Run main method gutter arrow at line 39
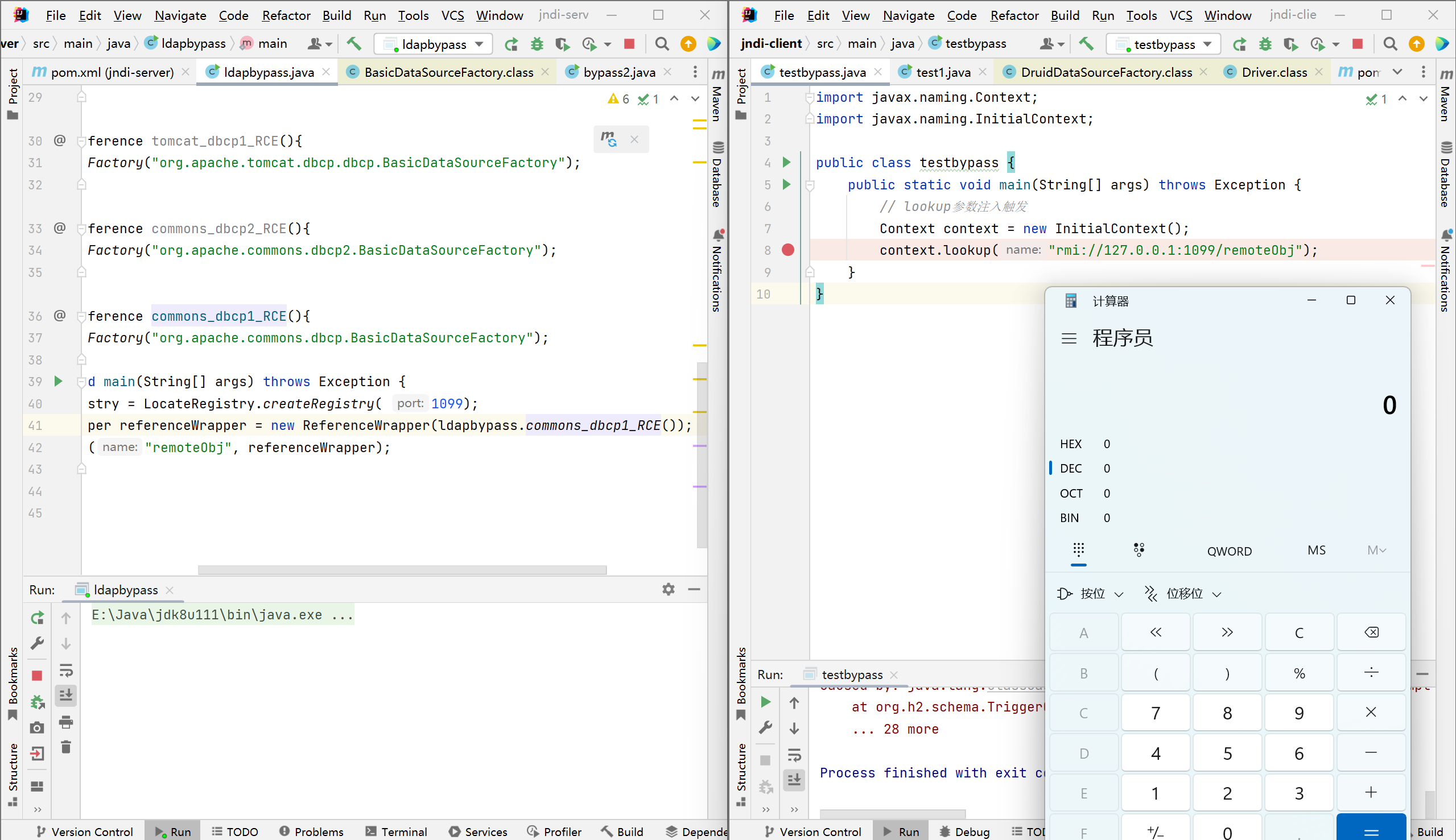 (58, 381)
